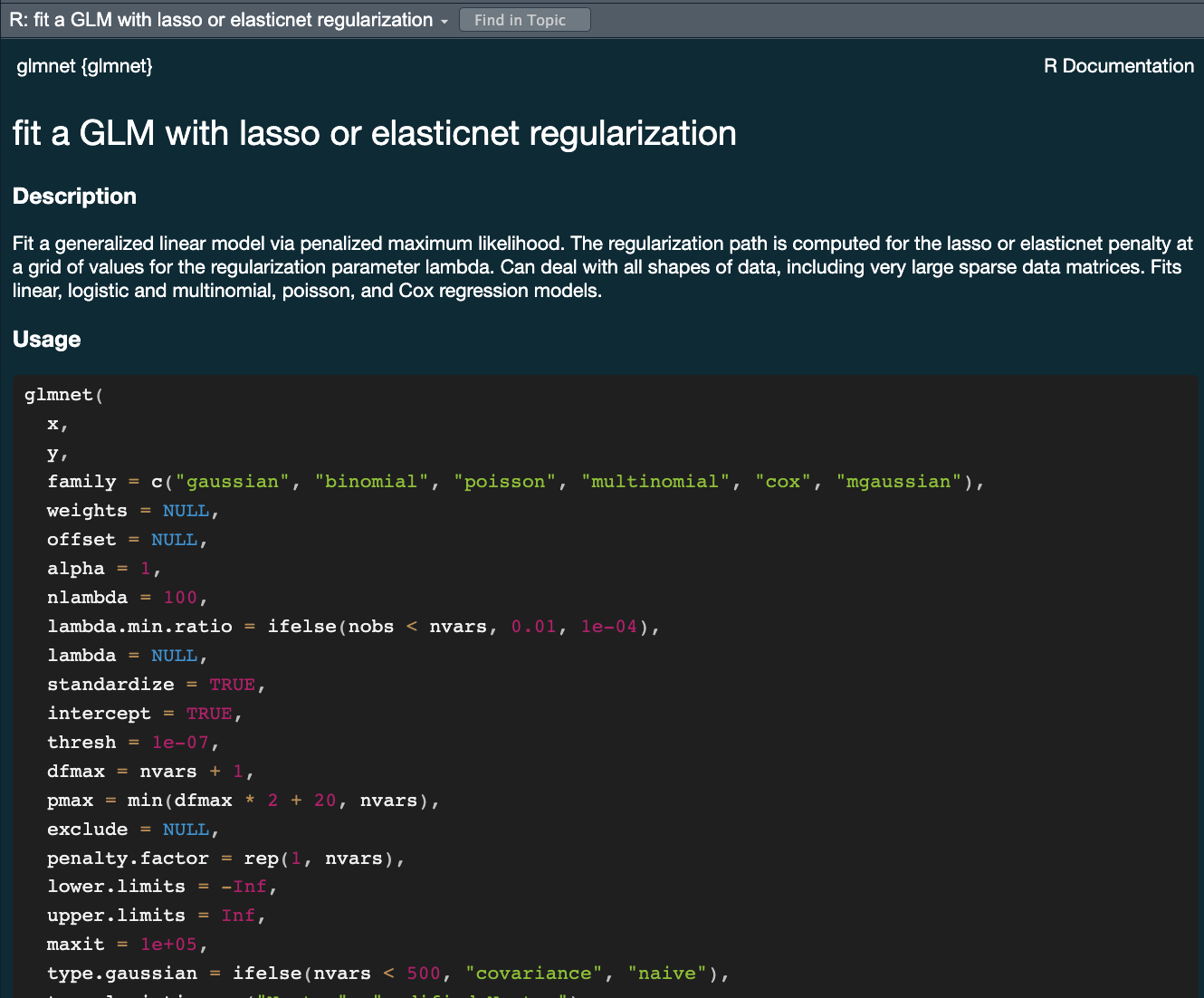The height and width of the screenshot is (998, 1204).
Task: Click the "mgaussian" string in the code block
Action: click(x=899, y=482)
